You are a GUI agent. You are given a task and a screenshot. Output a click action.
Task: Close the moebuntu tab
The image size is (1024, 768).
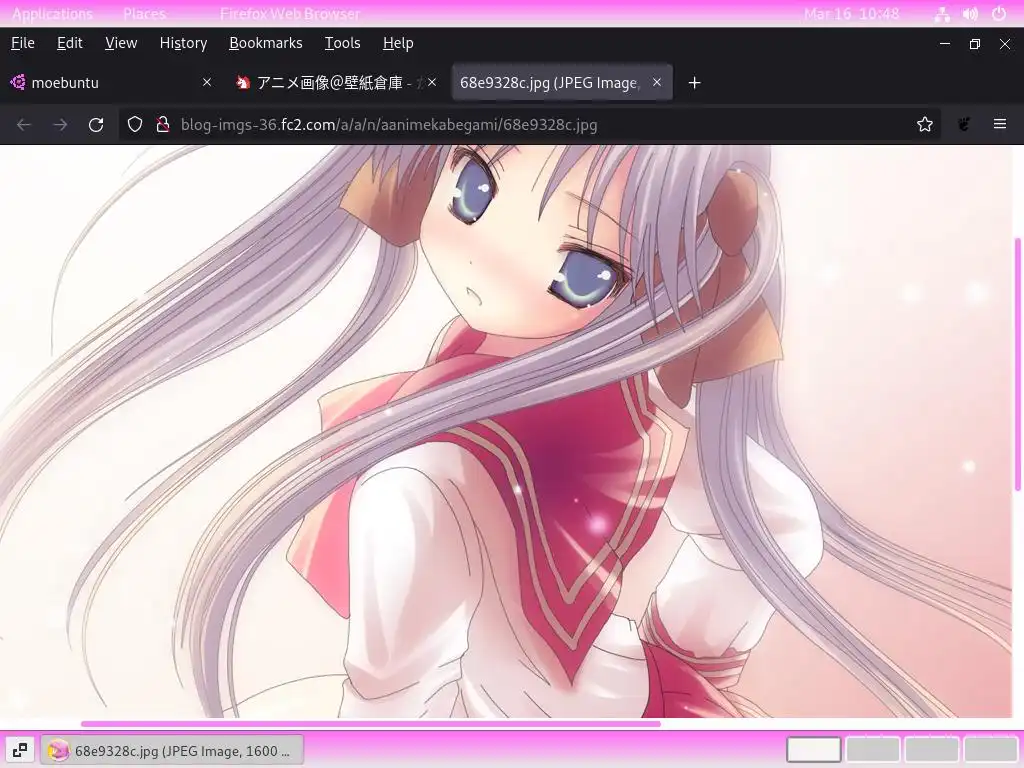206,82
